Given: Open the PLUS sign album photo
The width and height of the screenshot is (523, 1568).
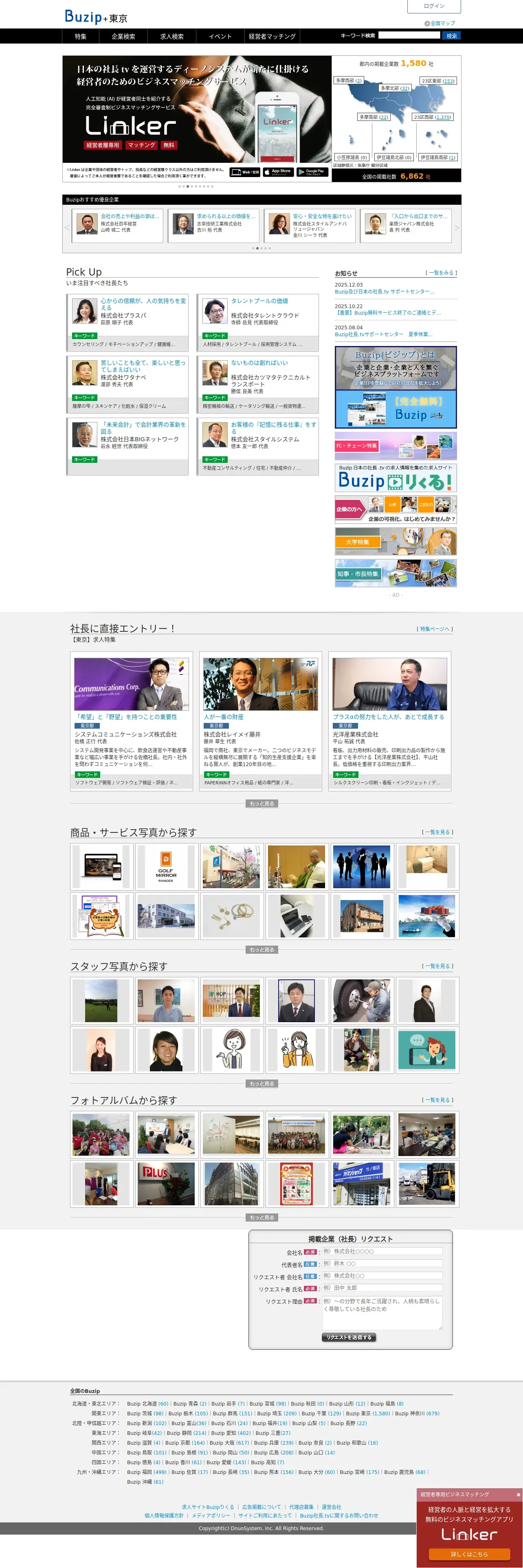Looking at the screenshot, I should [x=166, y=1184].
